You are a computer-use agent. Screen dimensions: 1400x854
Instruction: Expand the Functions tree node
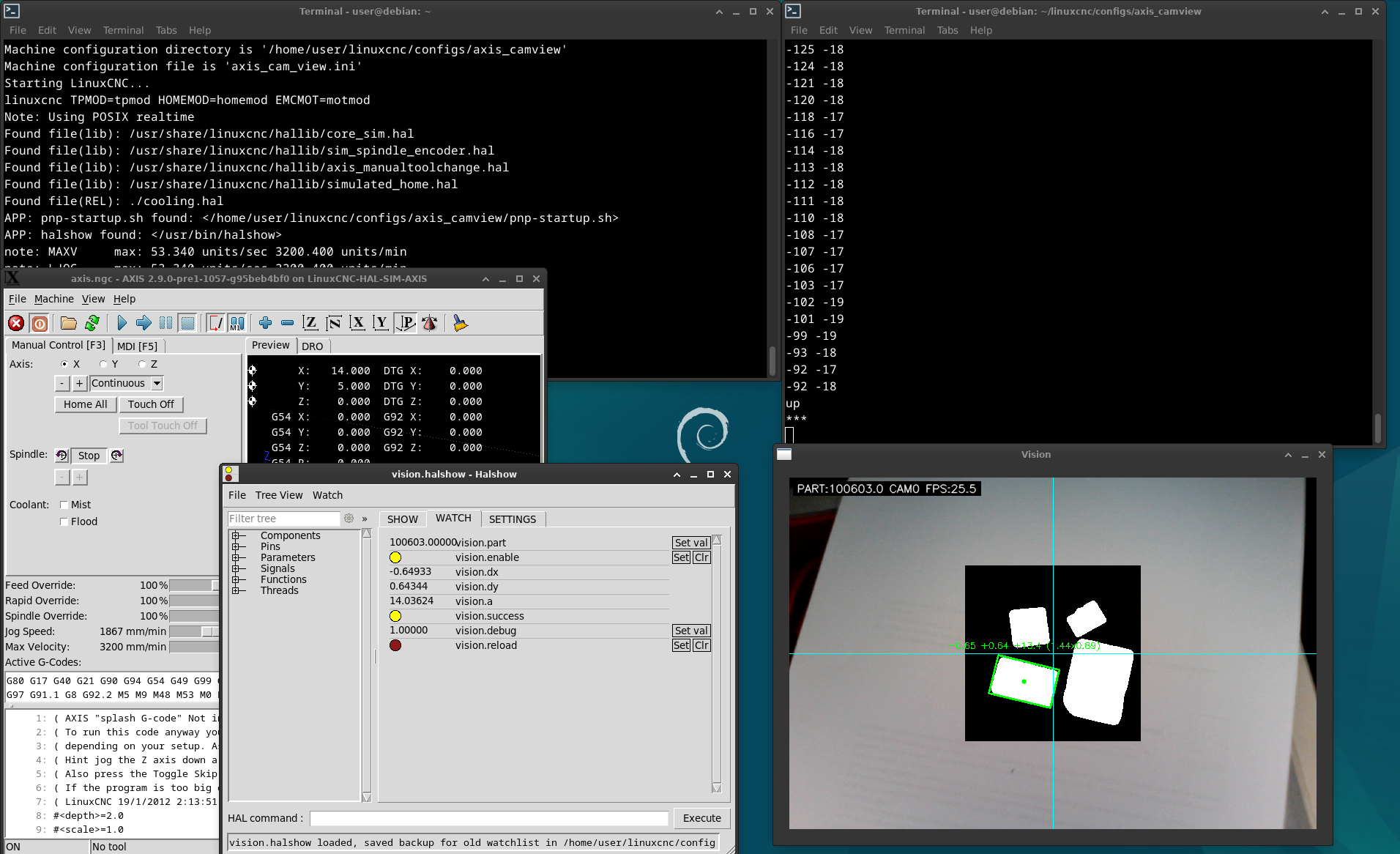point(236,580)
